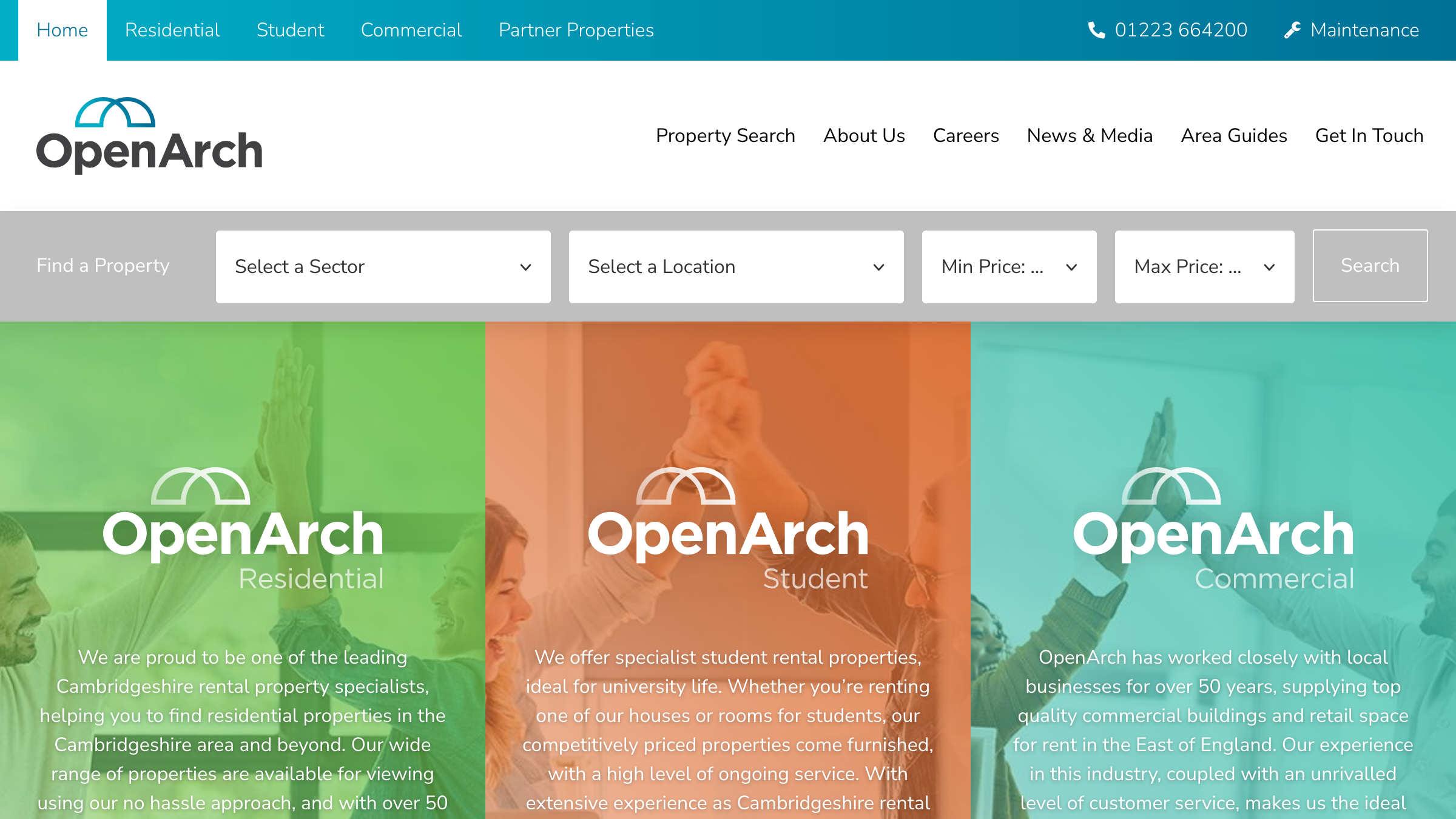Open the Home tab
The image size is (1456, 819).
[x=62, y=30]
